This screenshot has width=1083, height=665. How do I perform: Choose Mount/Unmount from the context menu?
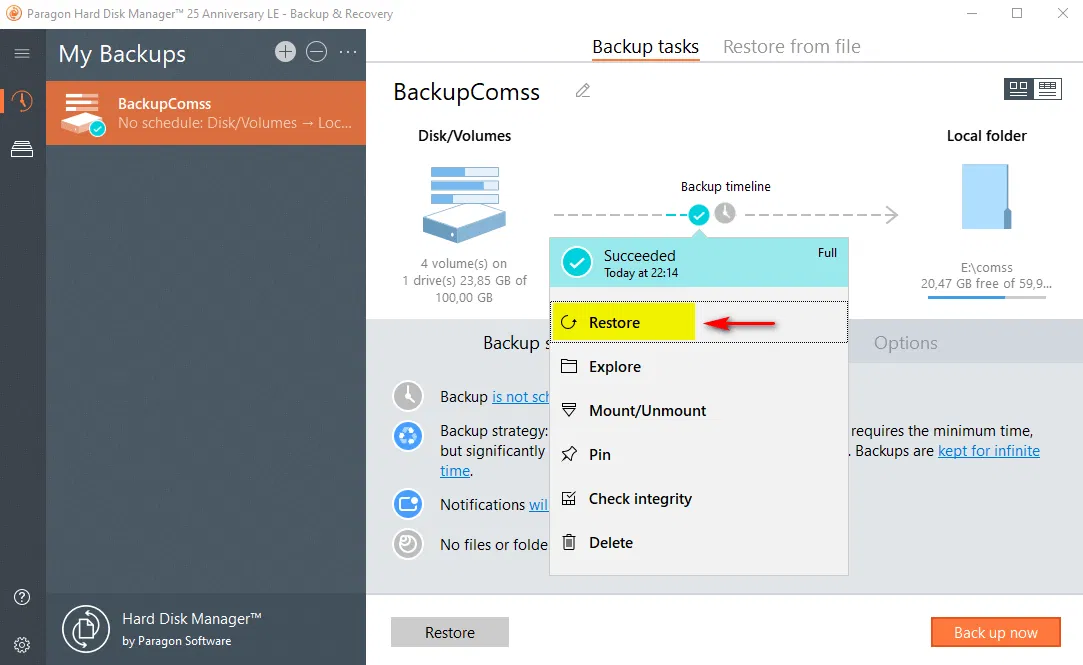(x=699, y=411)
